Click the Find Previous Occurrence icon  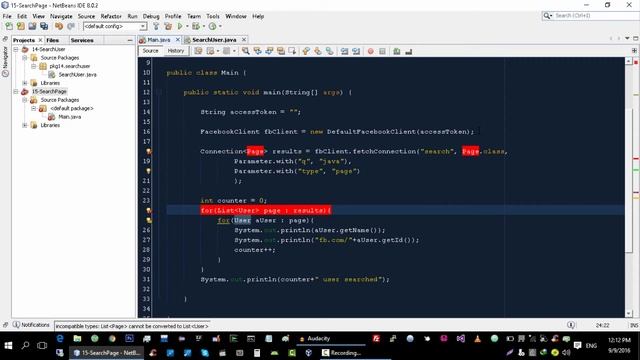coord(257,51)
